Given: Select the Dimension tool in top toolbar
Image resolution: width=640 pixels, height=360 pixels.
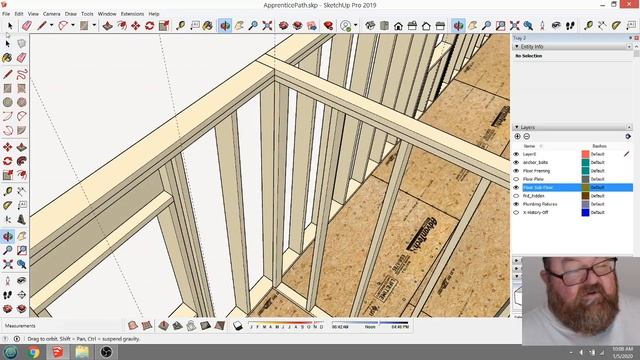Looking at the screenshot, I should coord(602,26).
